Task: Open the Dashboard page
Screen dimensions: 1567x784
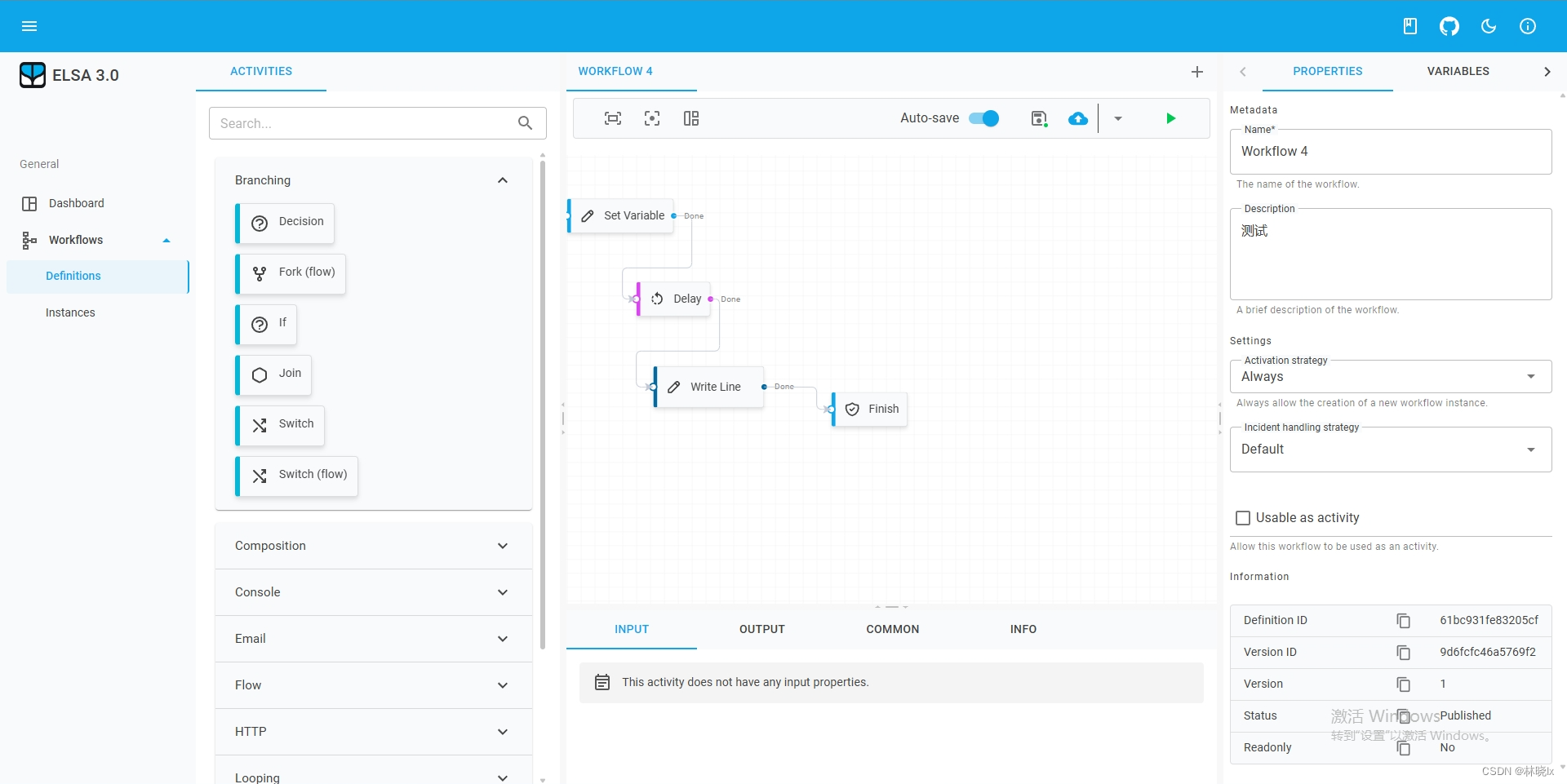Action: point(76,203)
